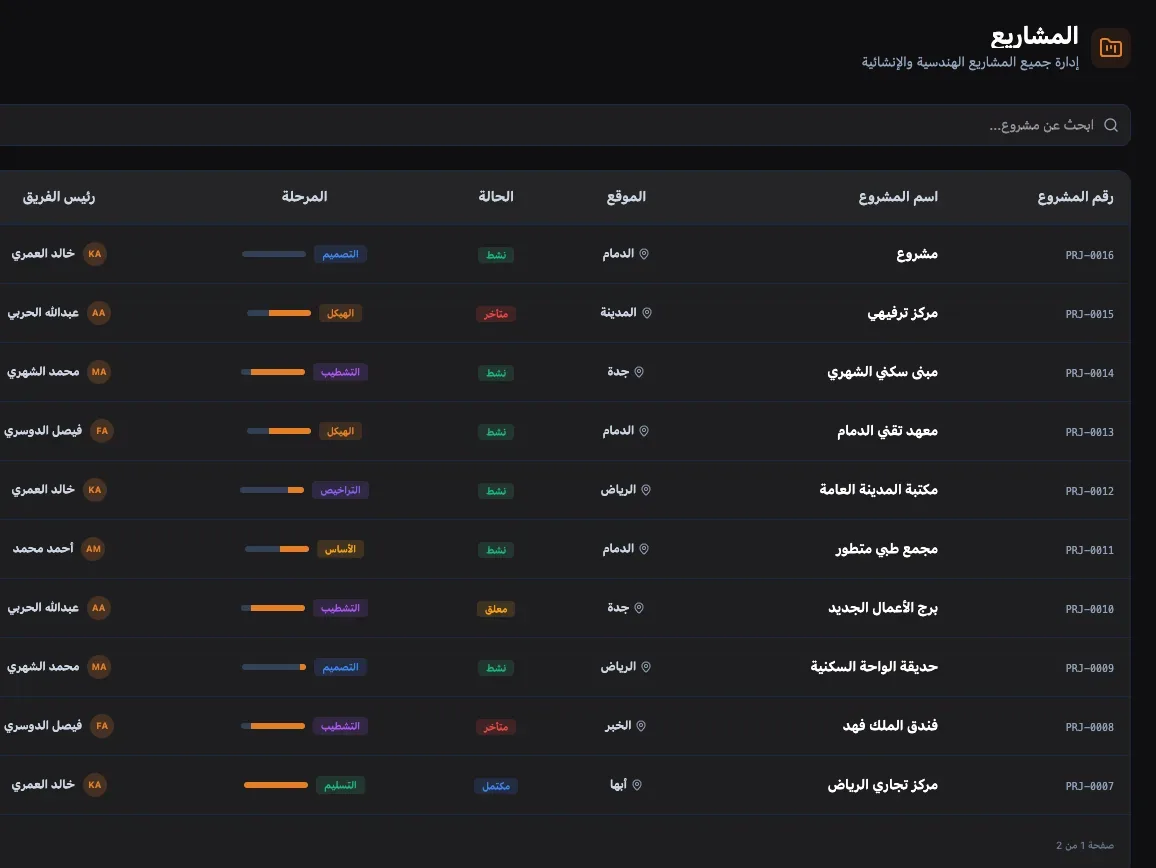This screenshot has width=1156, height=868.
Task: Click التصميم phase tag in PRJ-0016 row
Action: (x=340, y=254)
